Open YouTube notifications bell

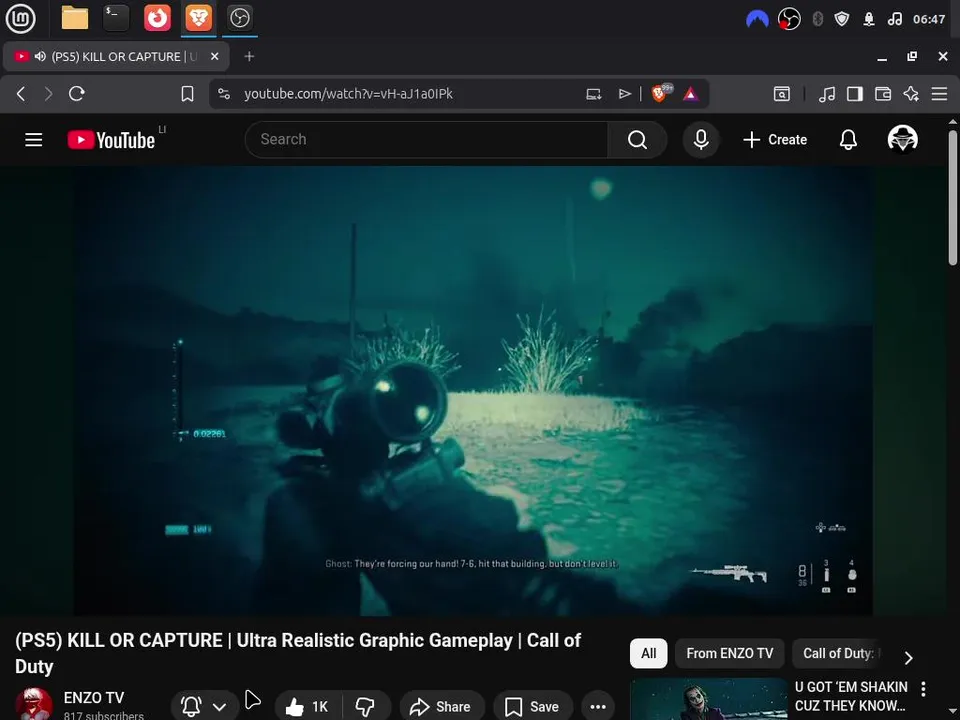pos(848,140)
